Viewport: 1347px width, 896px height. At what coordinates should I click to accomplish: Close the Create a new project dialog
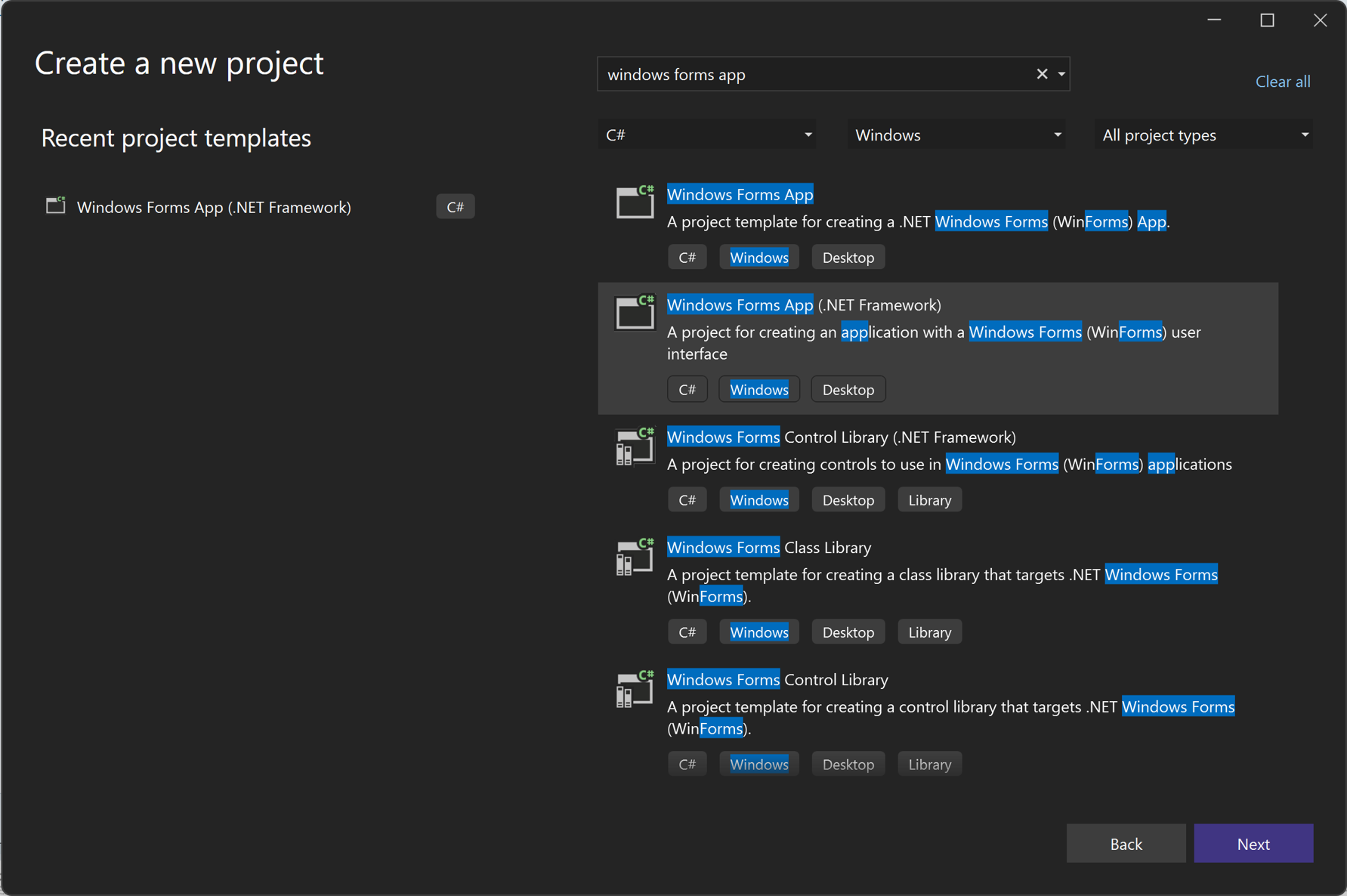(x=1320, y=20)
